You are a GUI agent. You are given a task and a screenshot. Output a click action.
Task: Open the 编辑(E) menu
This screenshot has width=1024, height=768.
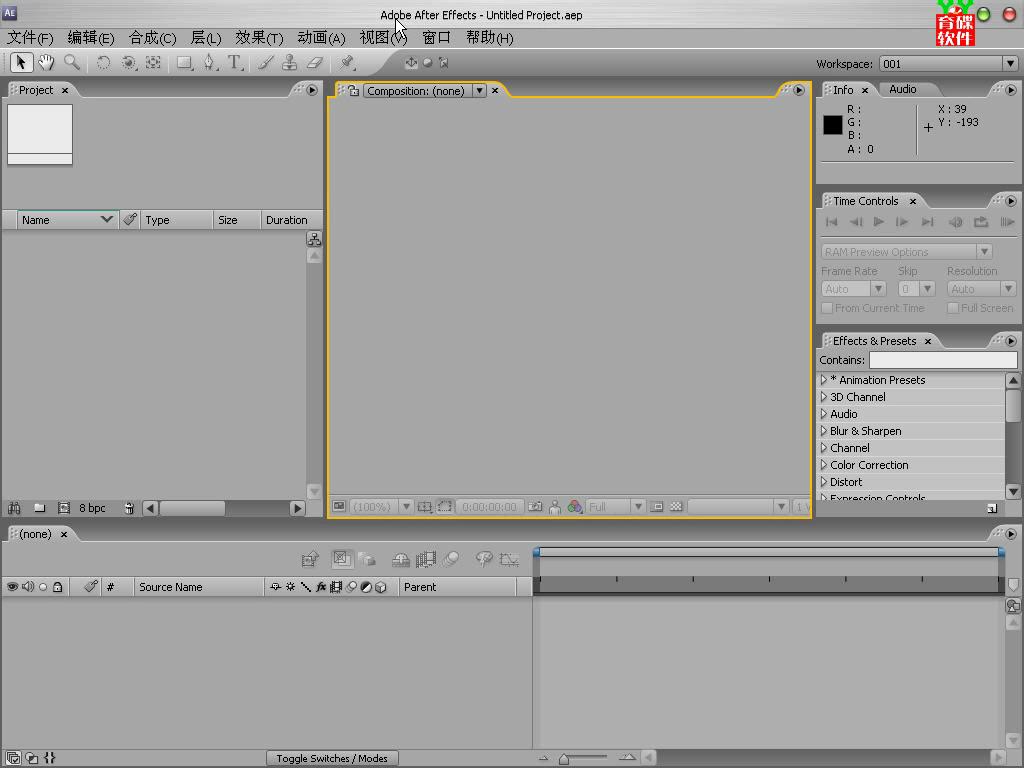point(91,38)
